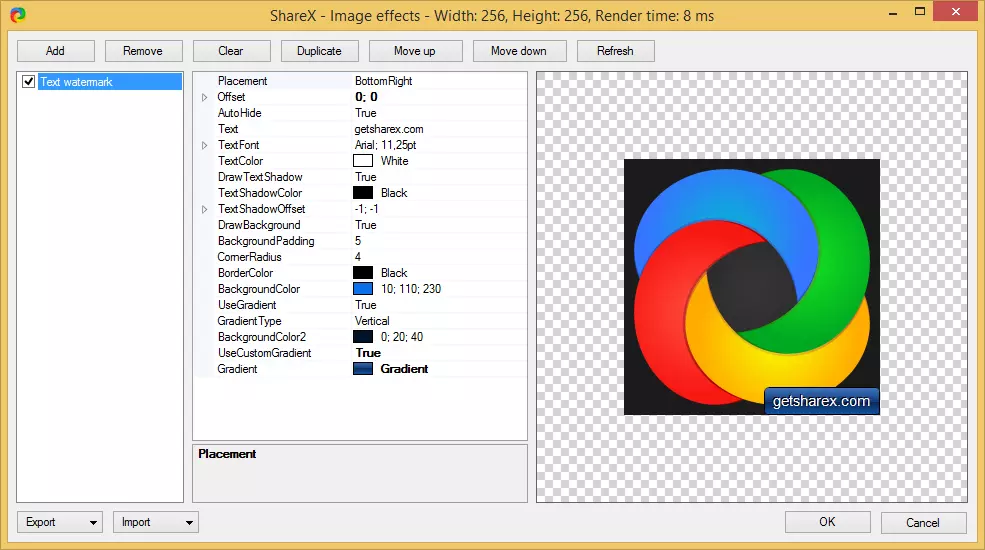Viewport: 985px width, 550px height.
Task: Click the white TextColor swatch
Action: (x=363, y=161)
